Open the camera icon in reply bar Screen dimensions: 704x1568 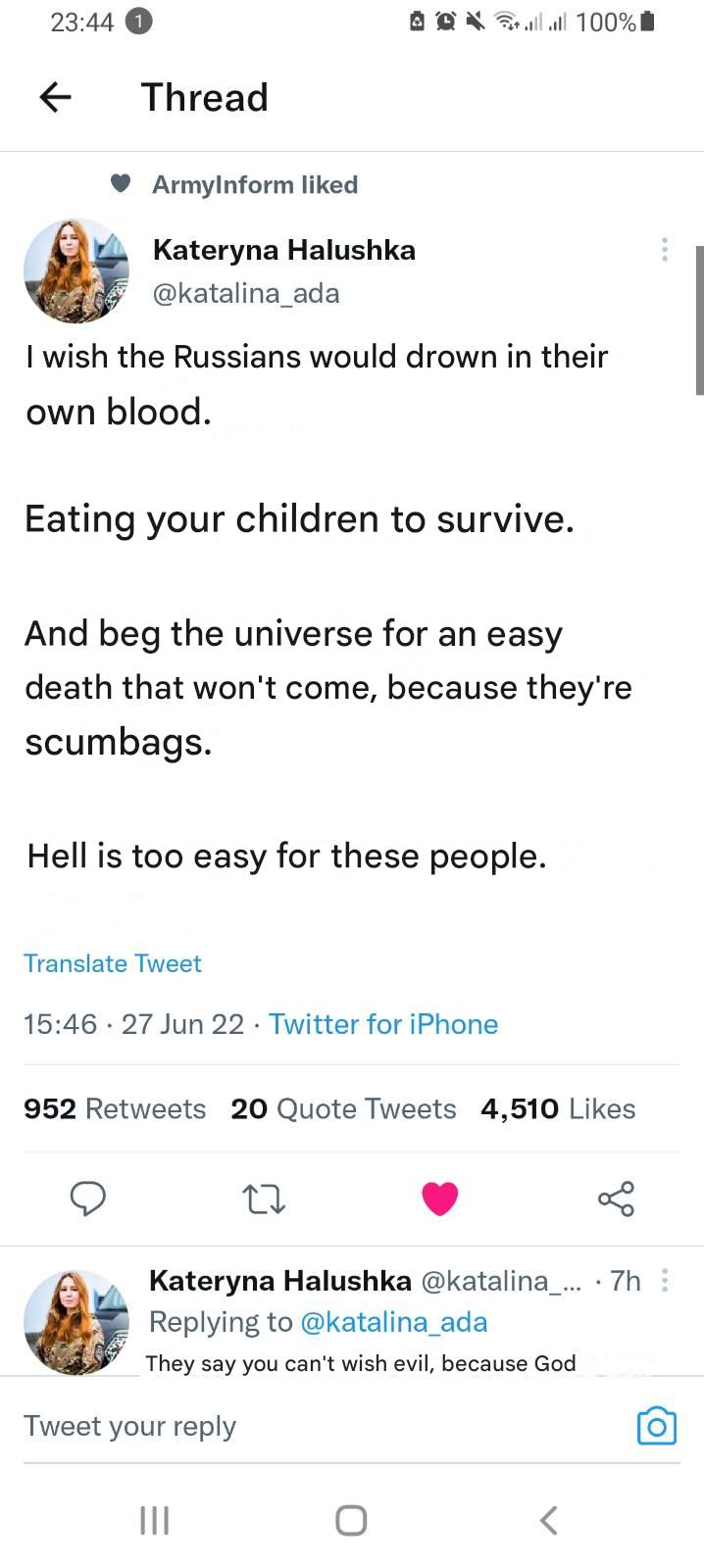click(656, 1426)
